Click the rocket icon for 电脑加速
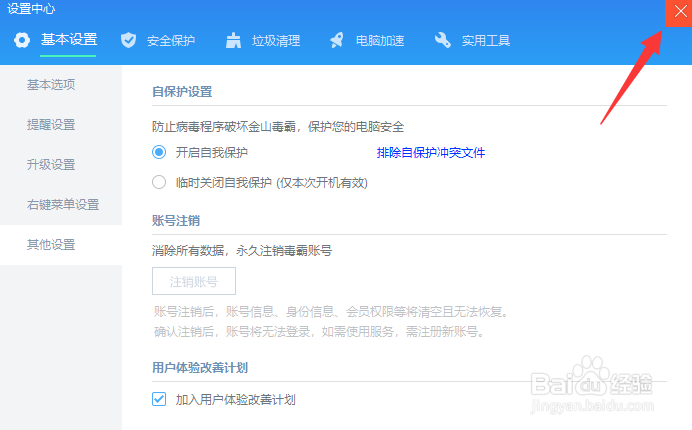The height and width of the screenshot is (430, 692). (x=337, y=40)
